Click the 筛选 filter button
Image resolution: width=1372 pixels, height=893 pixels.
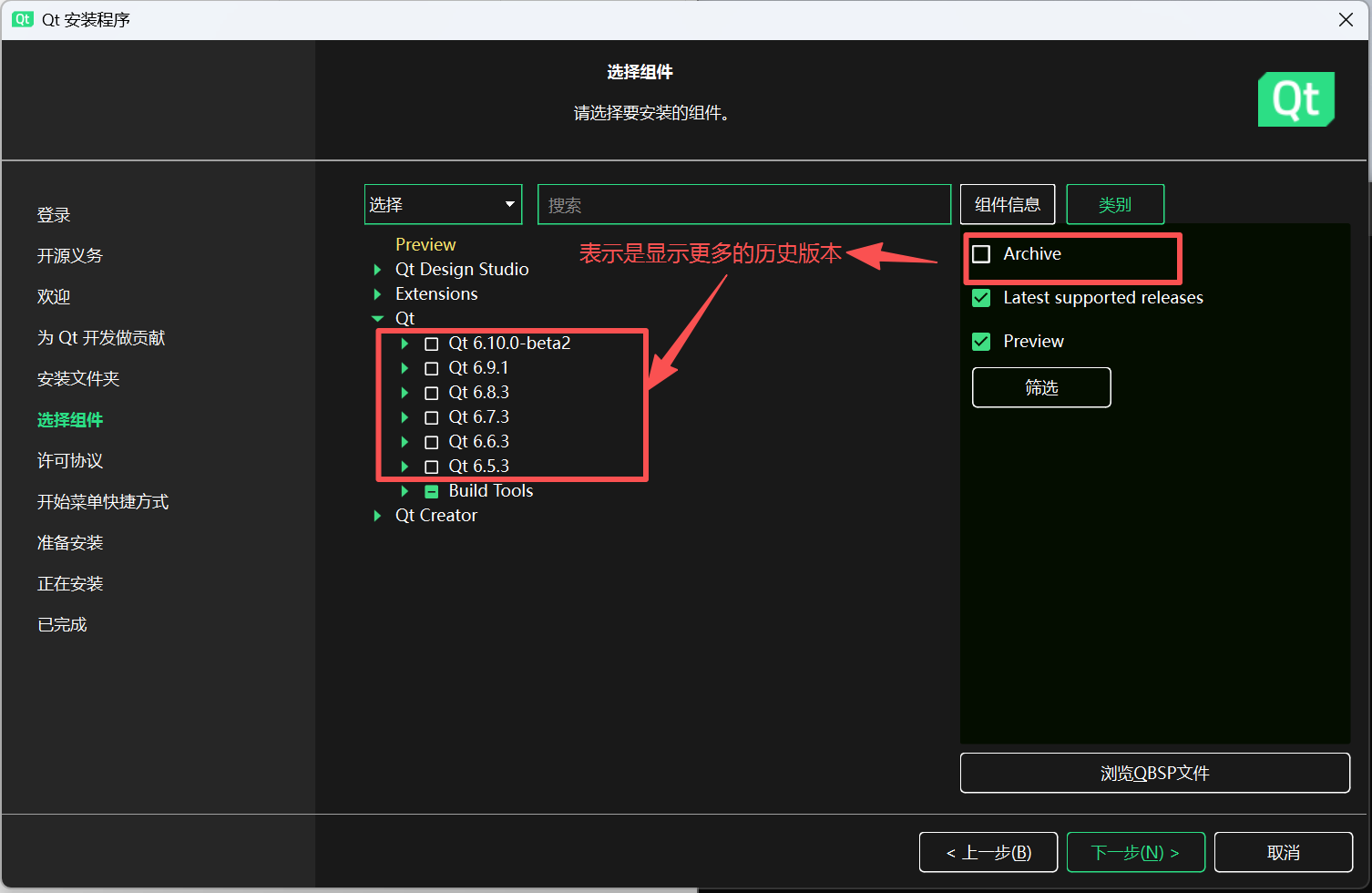1041,387
